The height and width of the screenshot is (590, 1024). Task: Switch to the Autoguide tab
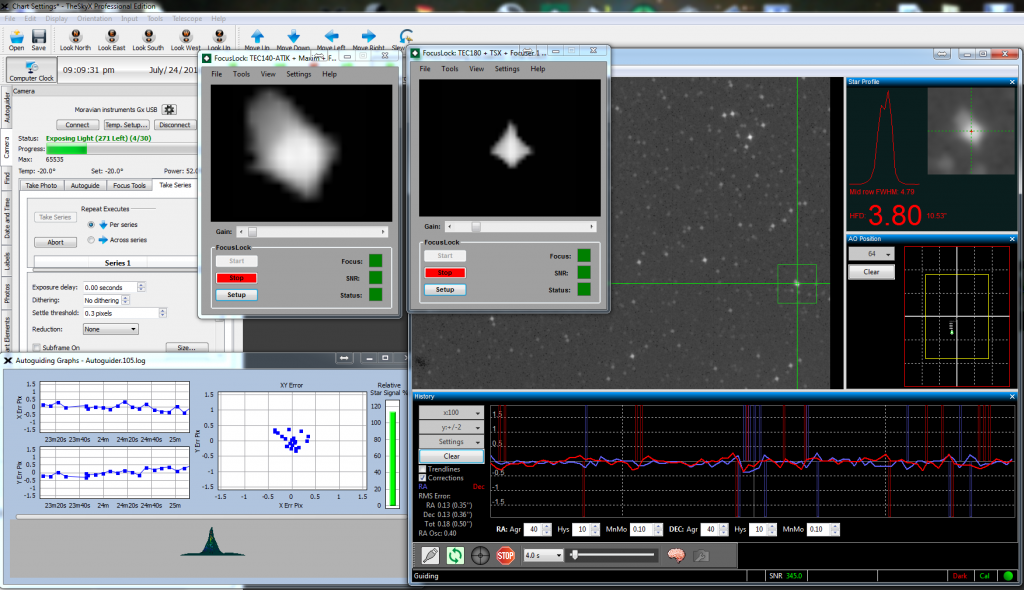pos(84,185)
